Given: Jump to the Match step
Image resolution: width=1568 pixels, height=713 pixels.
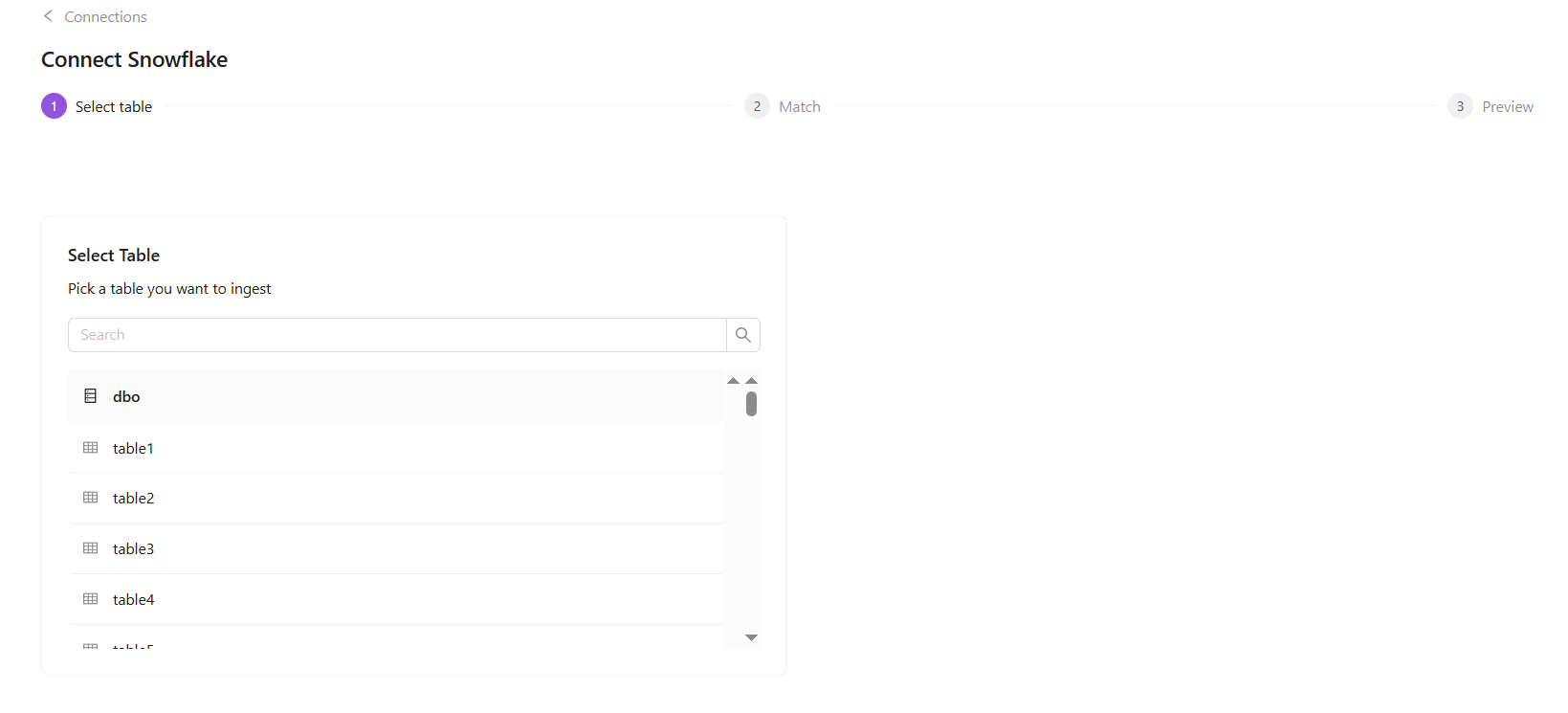Looking at the screenshot, I should point(799,107).
